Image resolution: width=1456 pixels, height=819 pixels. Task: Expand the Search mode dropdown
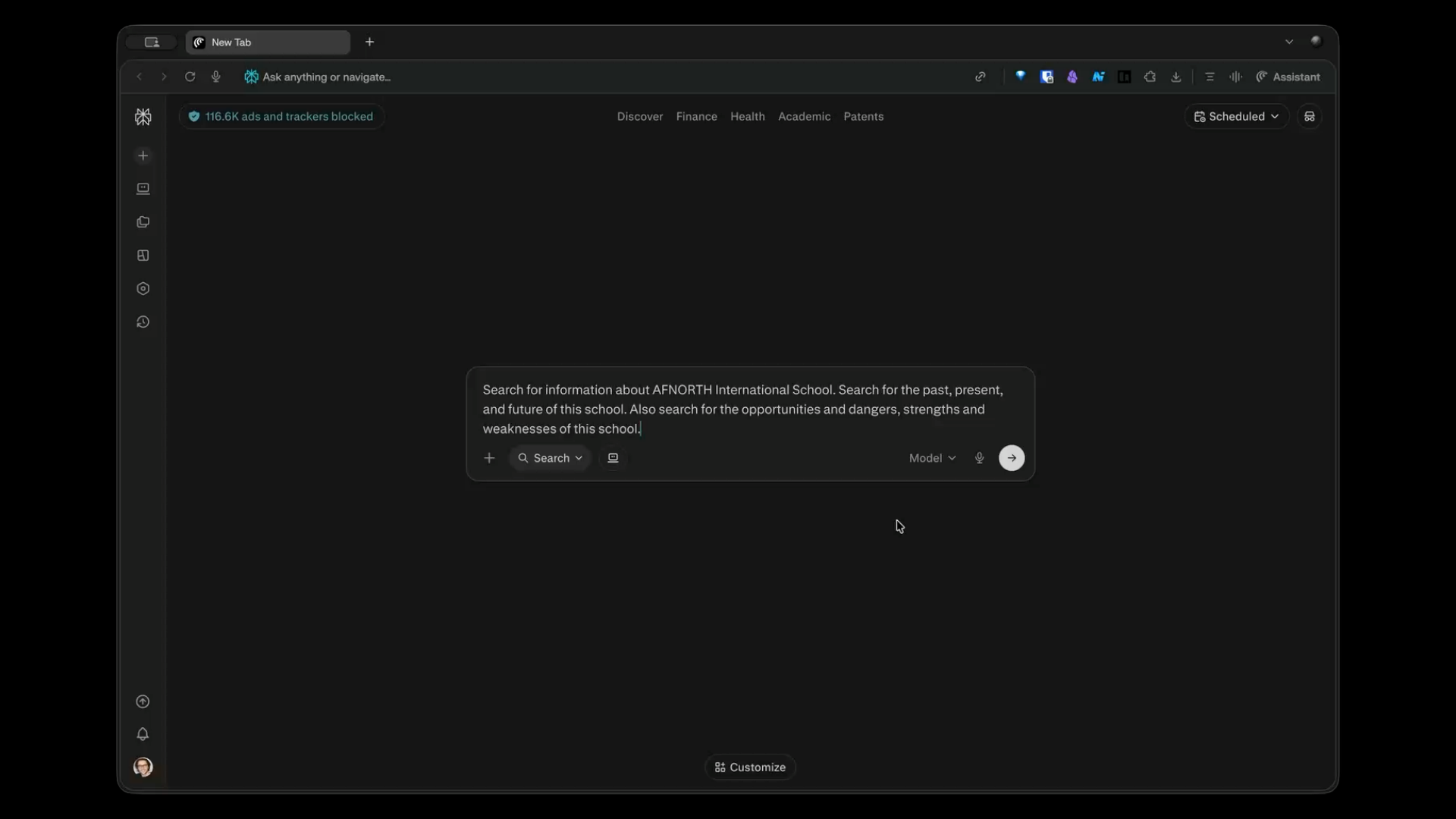(550, 458)
